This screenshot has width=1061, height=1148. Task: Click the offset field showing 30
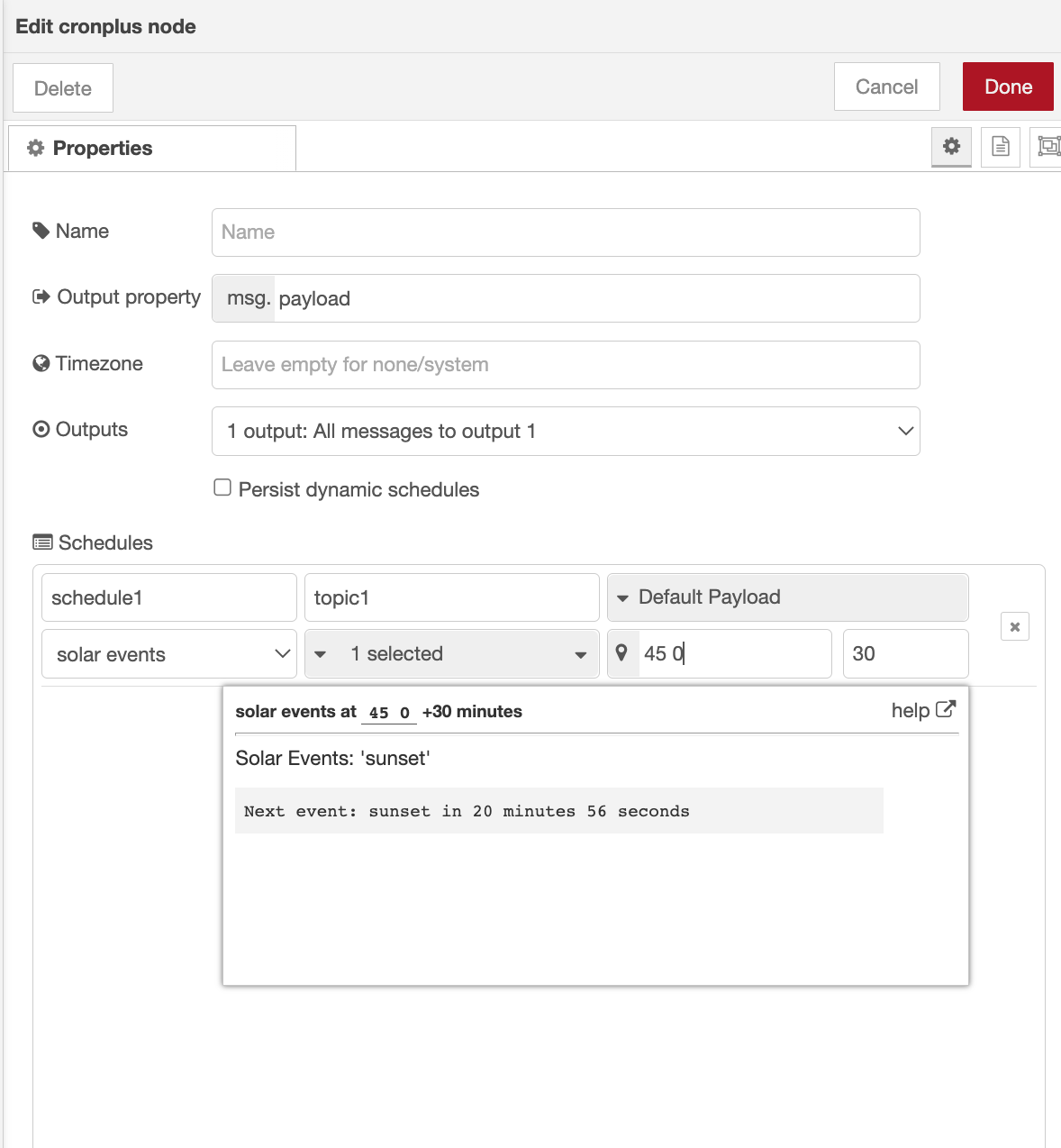905,654
